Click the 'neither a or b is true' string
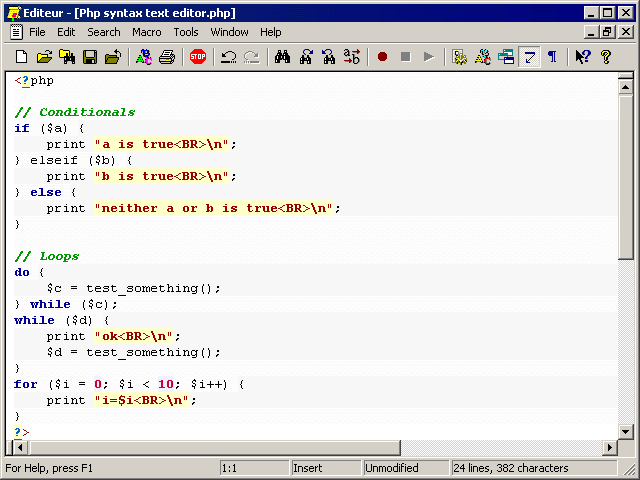The width and height of the screenshot is (640, 480). click(x=214, y=208)
